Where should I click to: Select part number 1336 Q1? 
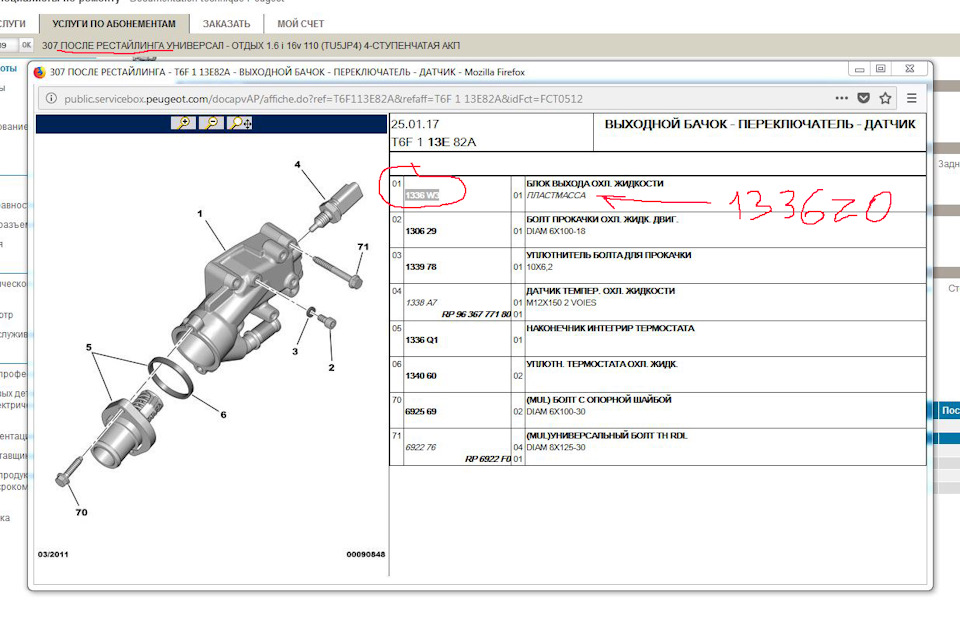pyautogui.click(x=421, y=340)
